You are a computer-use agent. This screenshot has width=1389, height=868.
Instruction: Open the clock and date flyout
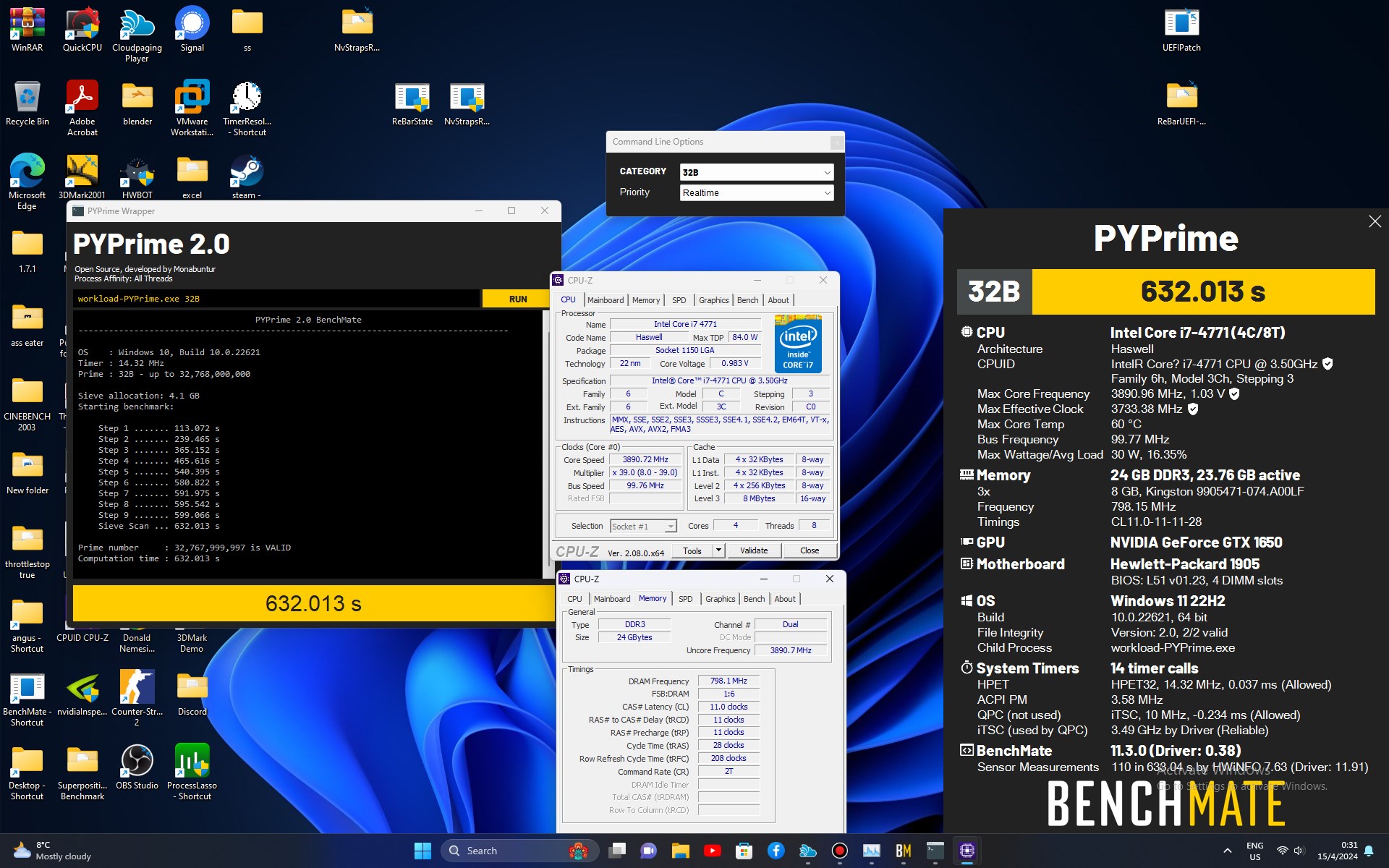coord(1338,851)
